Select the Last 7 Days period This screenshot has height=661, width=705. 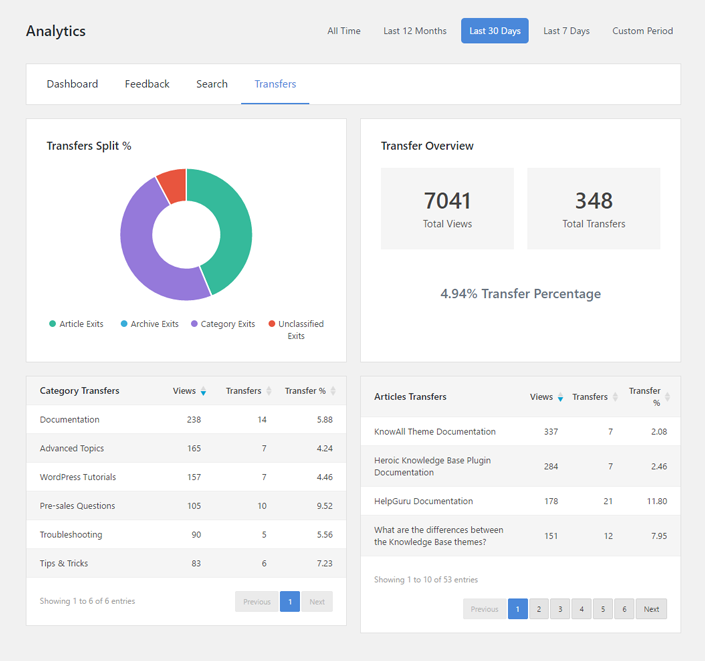pyautogui.click(x=566, y=31)
